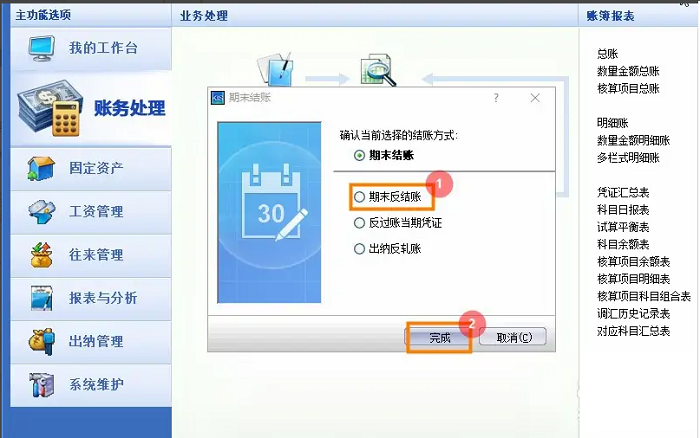Open 固定资产 module via its house icon
Screen dimensions: 700x438
point(40,168)
